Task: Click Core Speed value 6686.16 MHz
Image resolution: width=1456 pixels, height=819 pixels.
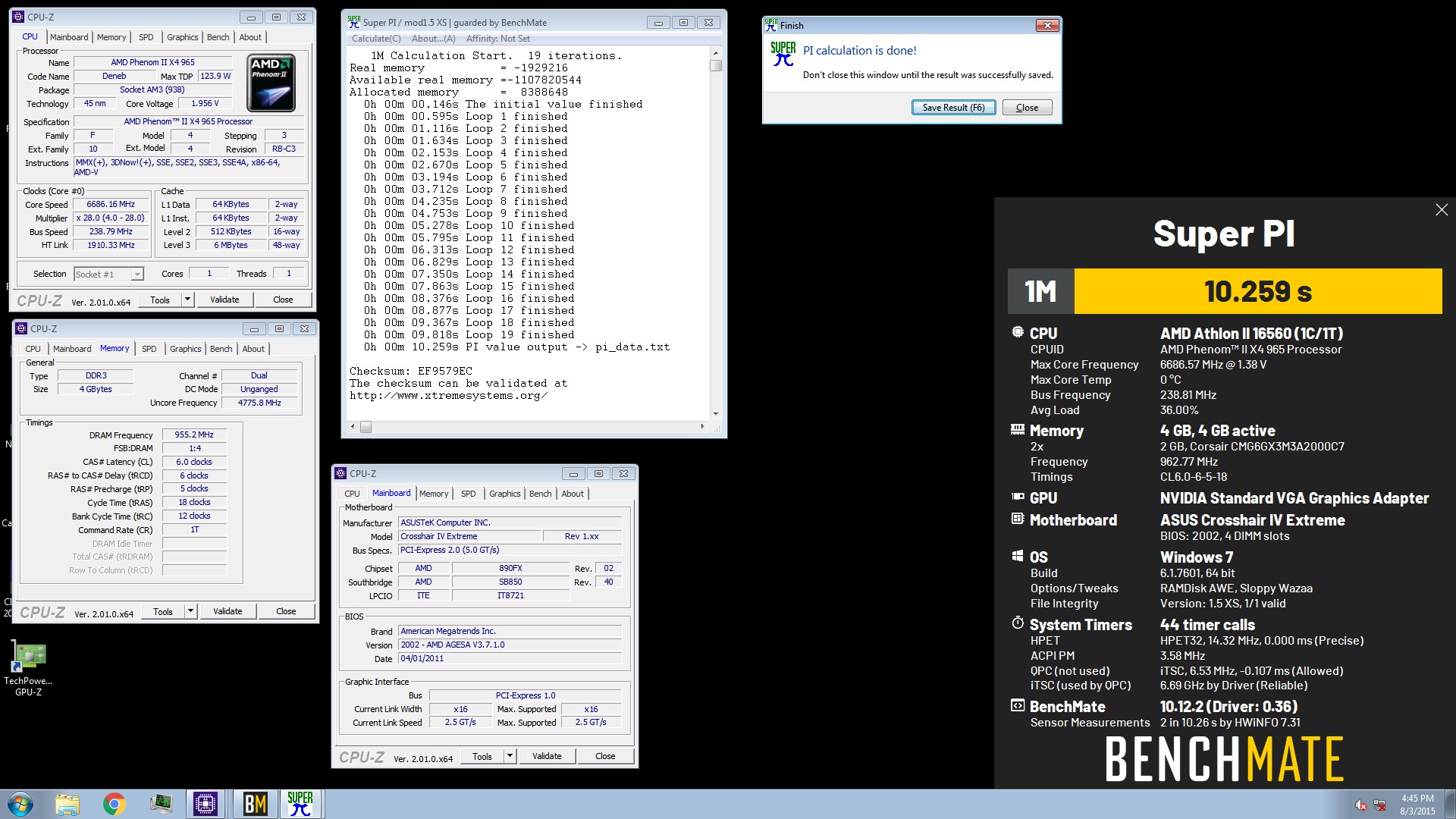Action: coord(111,205)
